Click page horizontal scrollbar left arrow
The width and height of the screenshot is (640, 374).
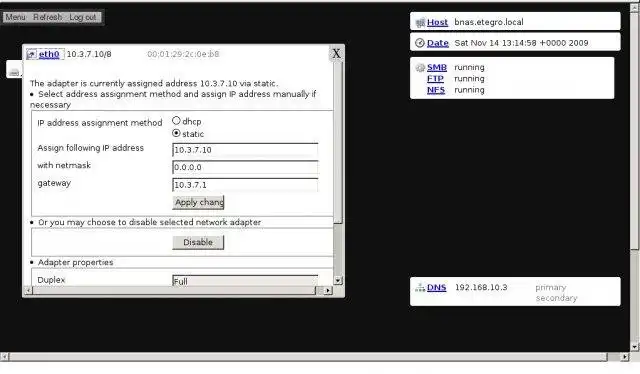click(4, 357)
